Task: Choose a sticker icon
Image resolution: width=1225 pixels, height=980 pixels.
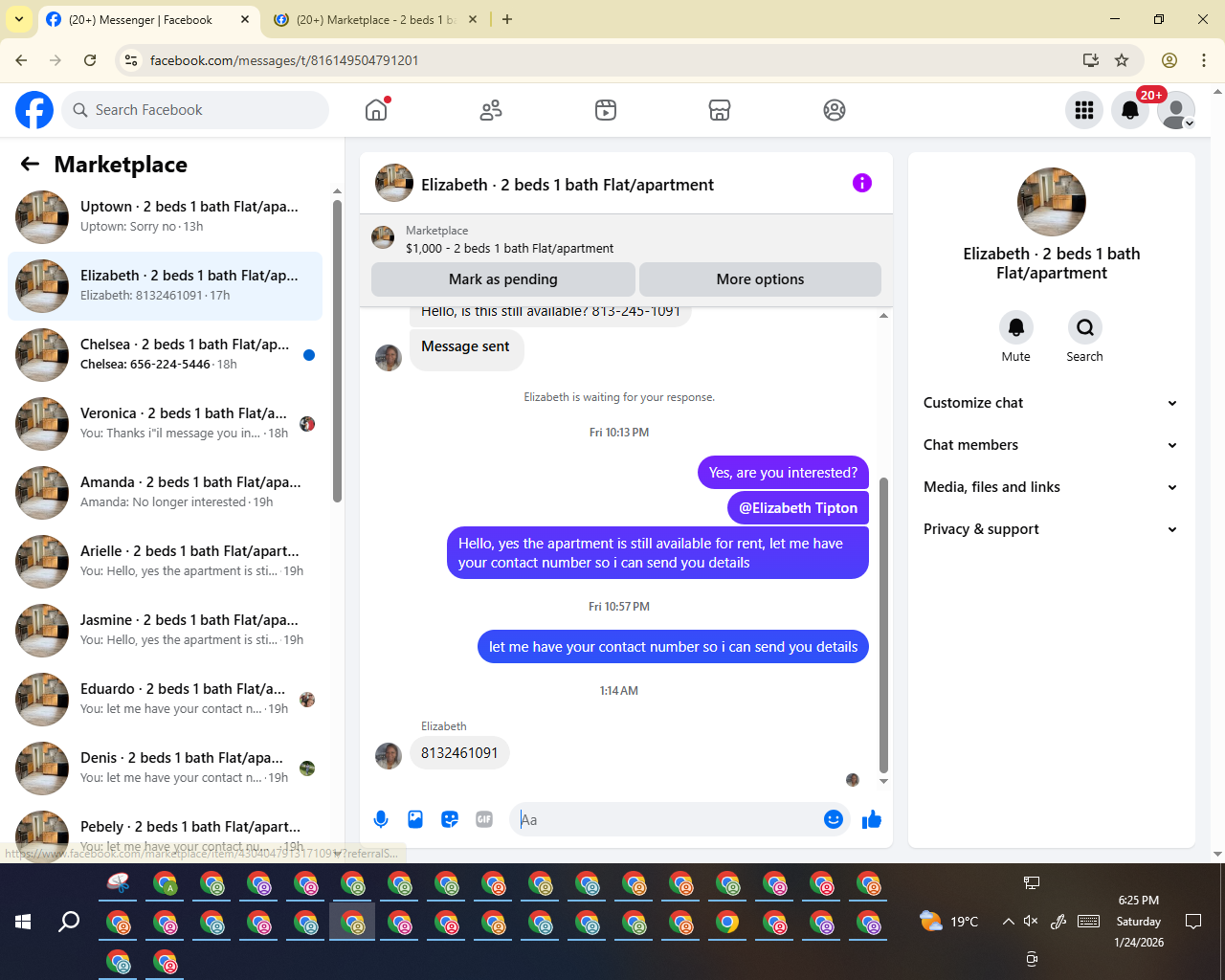Action: tap(450, 819)
